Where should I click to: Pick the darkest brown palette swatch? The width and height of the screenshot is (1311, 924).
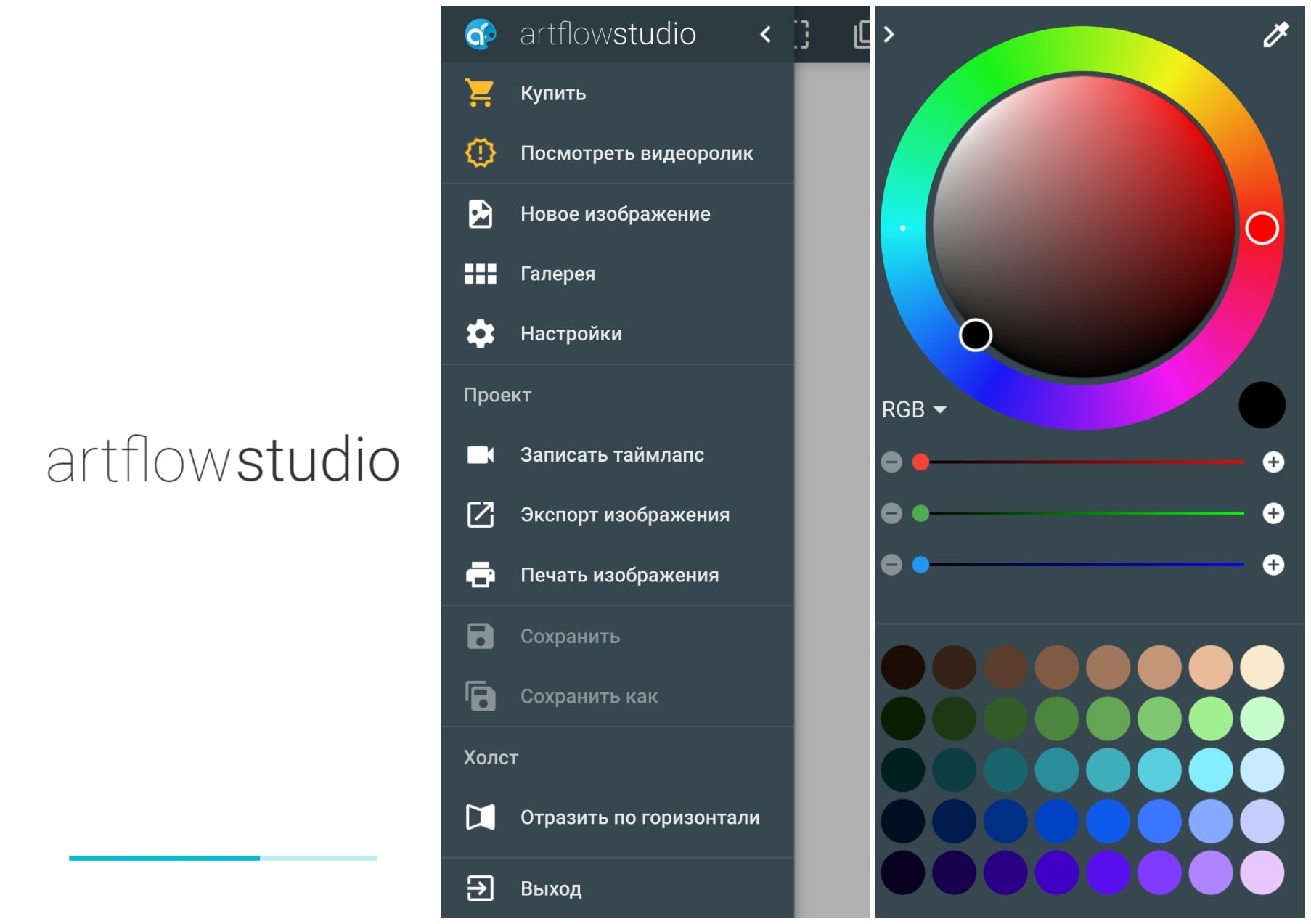tap(903, 667)
